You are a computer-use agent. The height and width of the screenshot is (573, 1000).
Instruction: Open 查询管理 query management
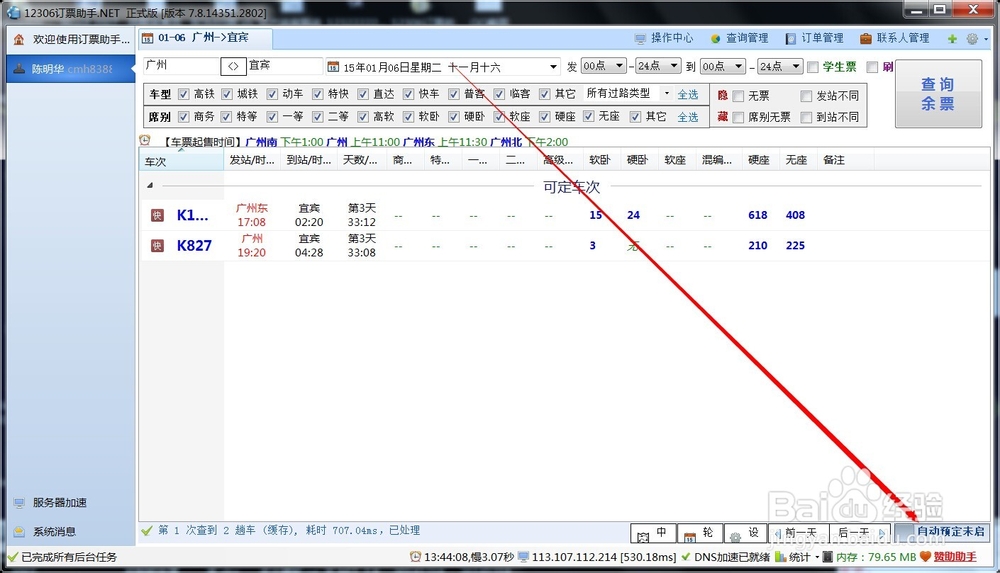(739, 38)
